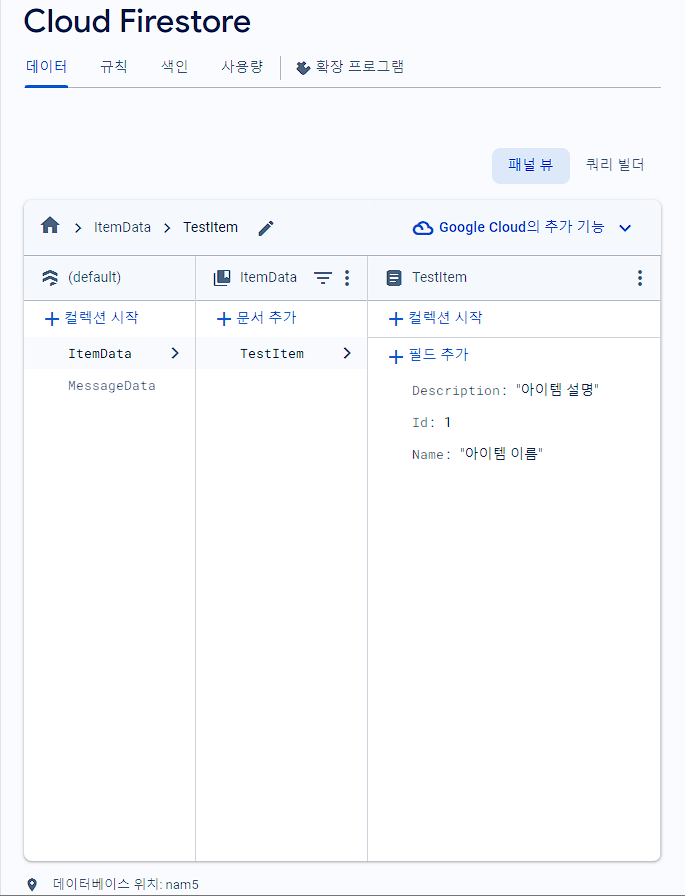Click the (default) database icon
The height and width of the screenshot is (896, 685).
click(x=50, y=278)
